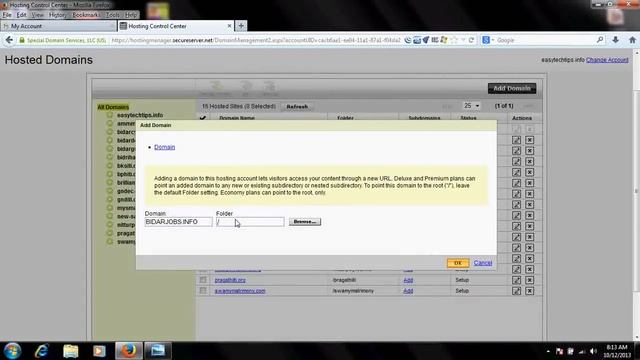Click delete icon in the pragathifi.org row
Viewport: 640px width, 360px height.
(529, 280)
